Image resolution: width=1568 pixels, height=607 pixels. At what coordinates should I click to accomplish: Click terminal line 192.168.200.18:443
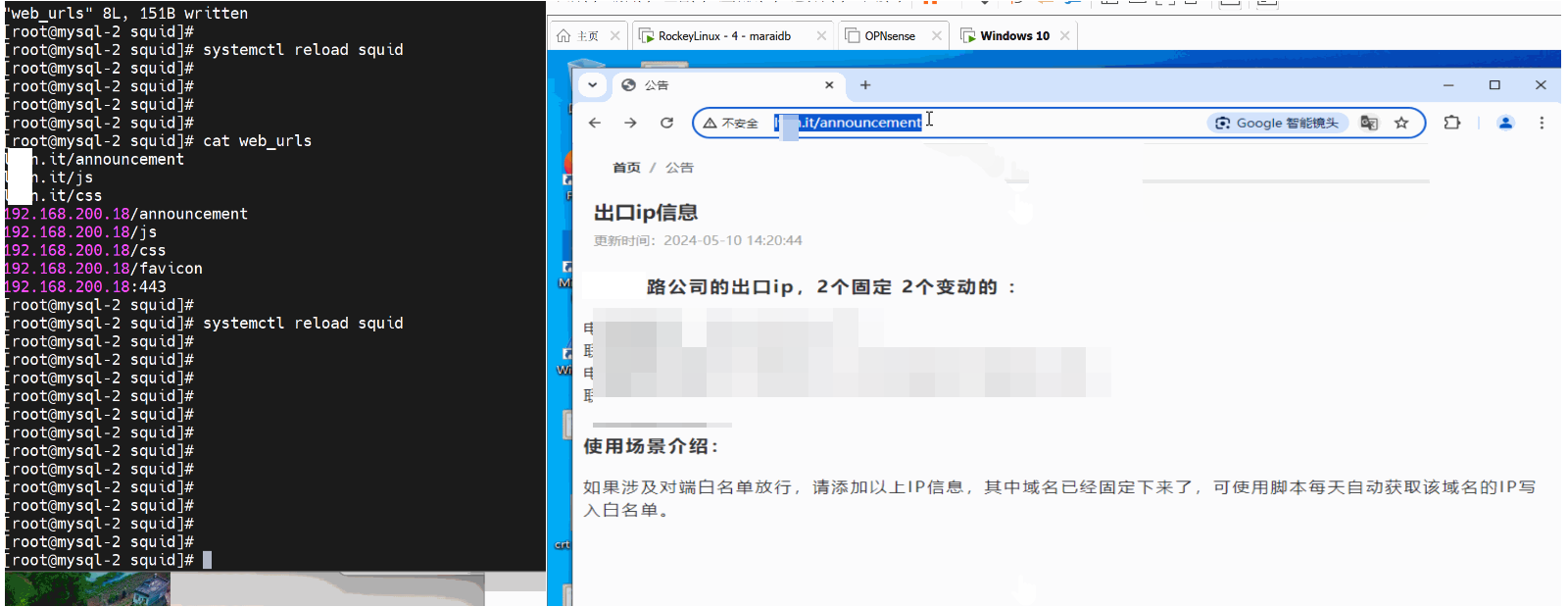[86, 287]
